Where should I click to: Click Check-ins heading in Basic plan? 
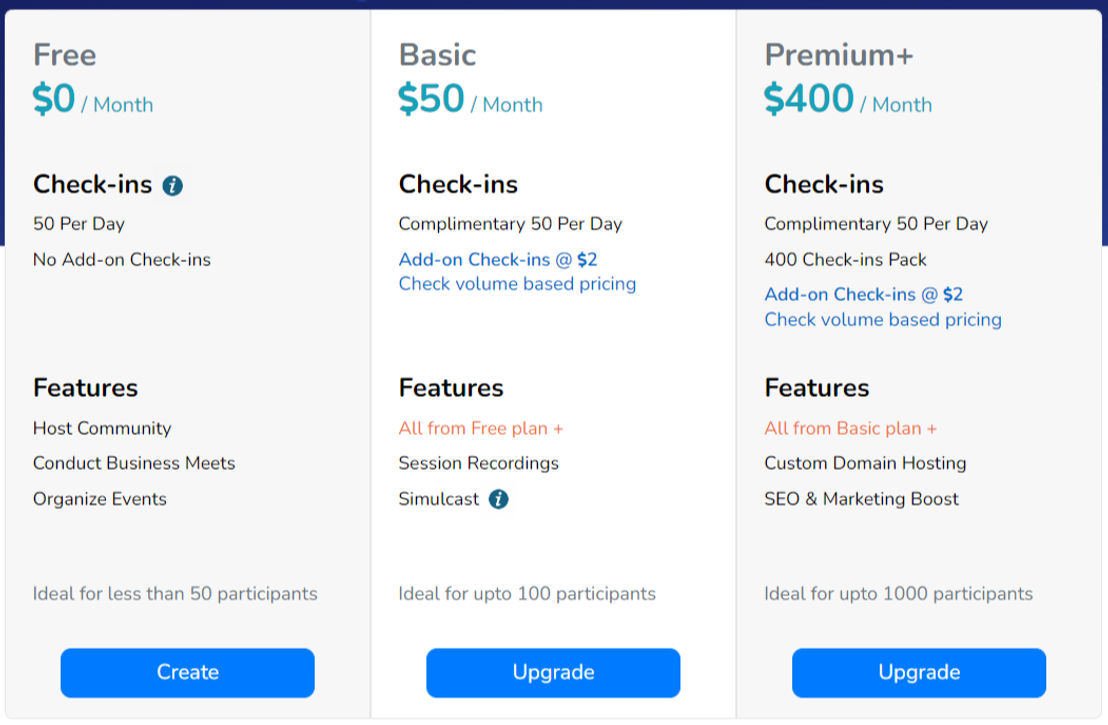tap(458, 184)
